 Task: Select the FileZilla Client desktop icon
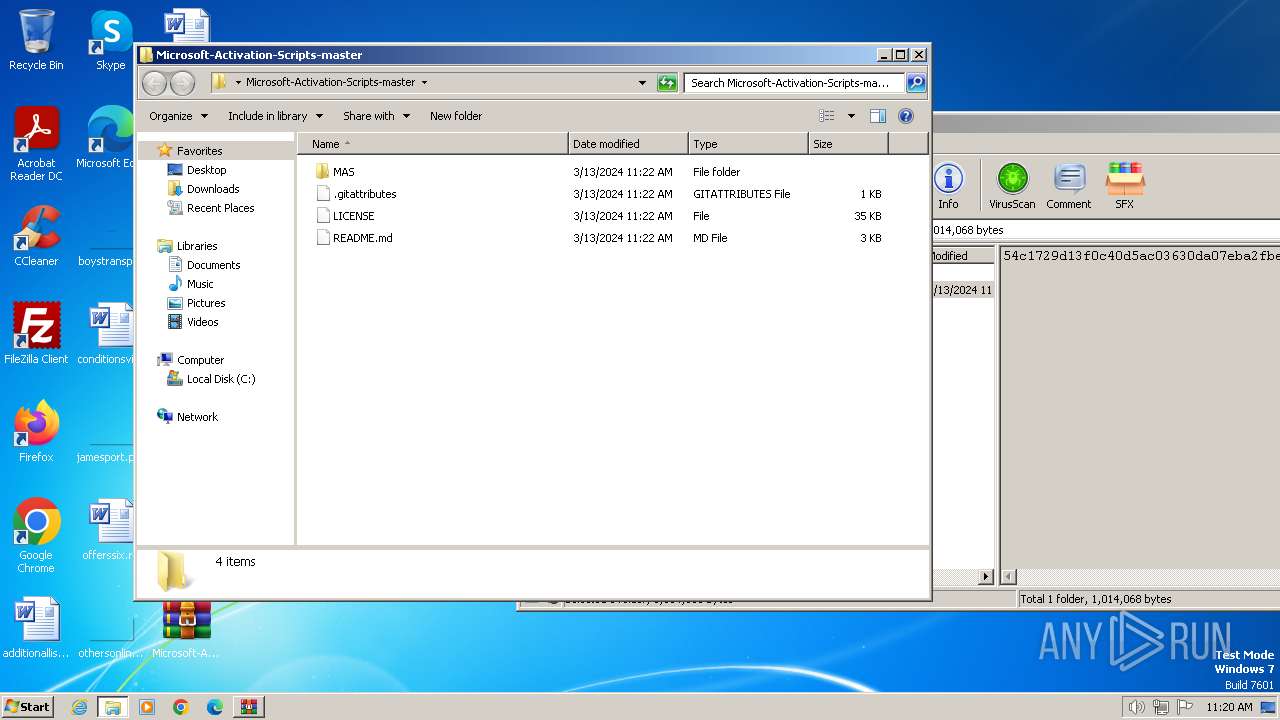click(x=36, y=334)
